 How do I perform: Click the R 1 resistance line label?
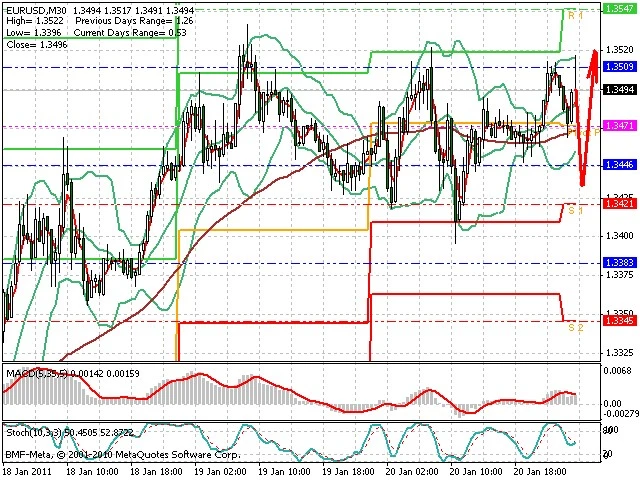576,16
